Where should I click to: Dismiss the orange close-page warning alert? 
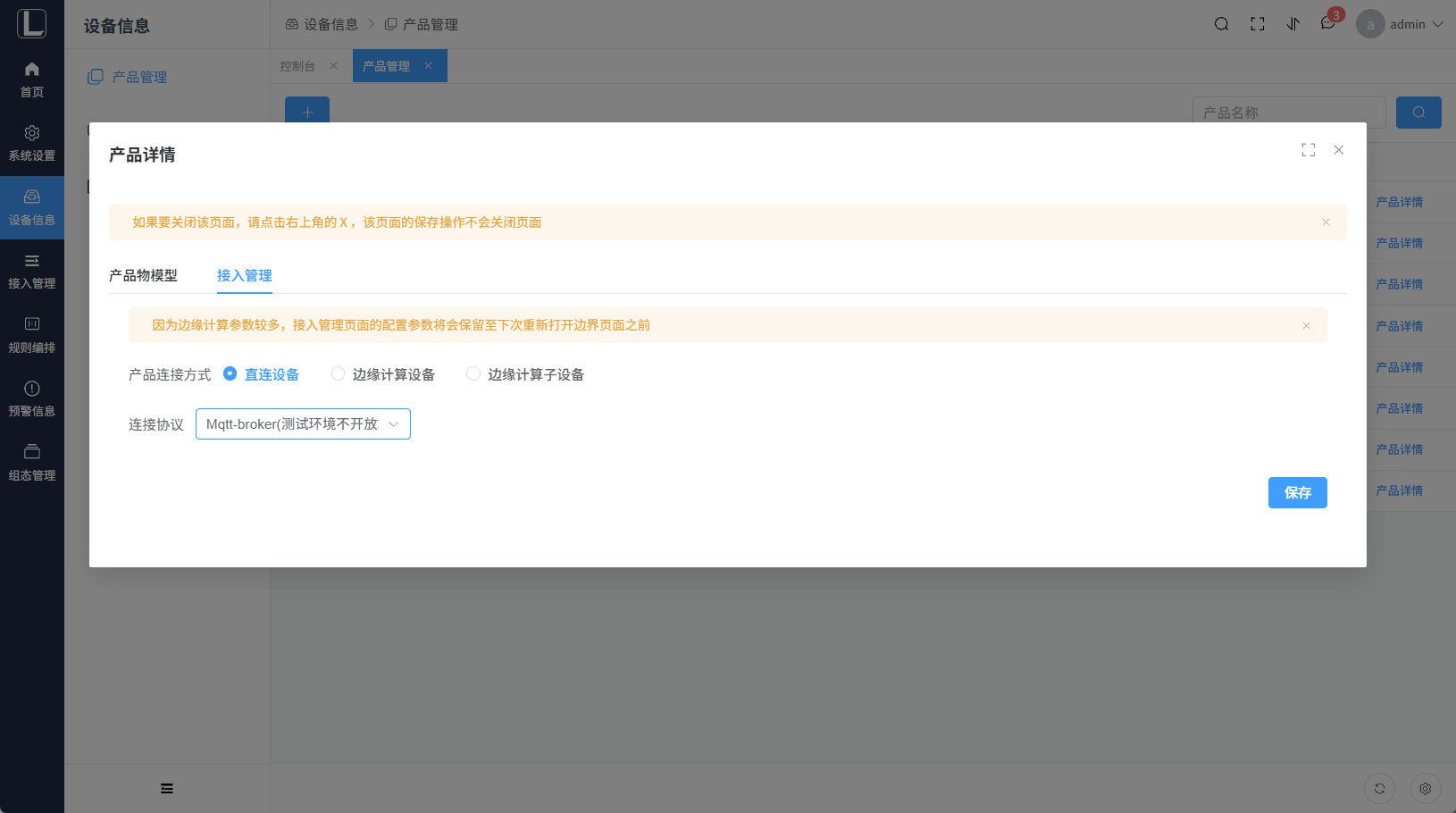point(1326,222)
